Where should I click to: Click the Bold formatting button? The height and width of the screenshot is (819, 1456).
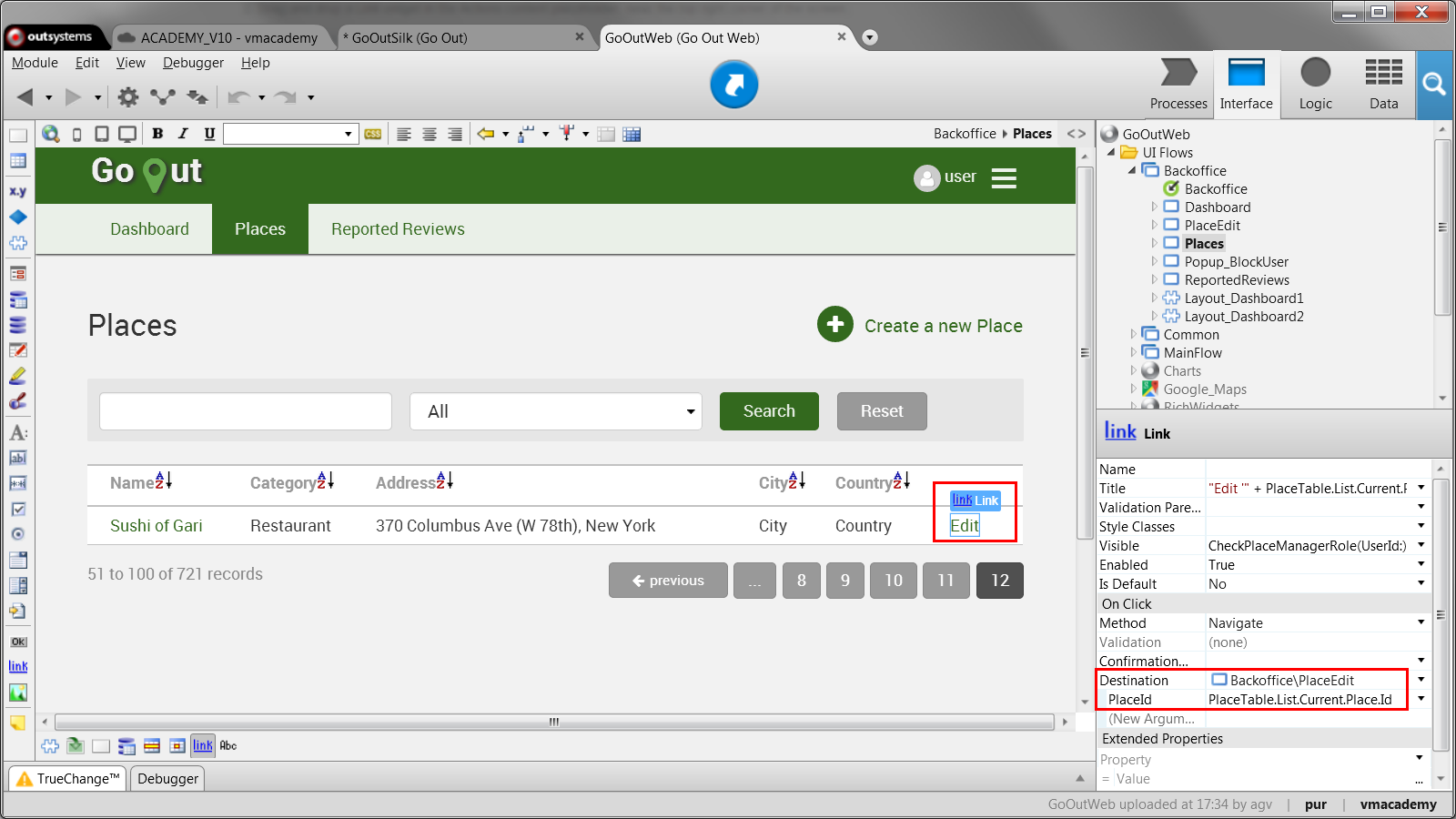(x=157, y=134)
